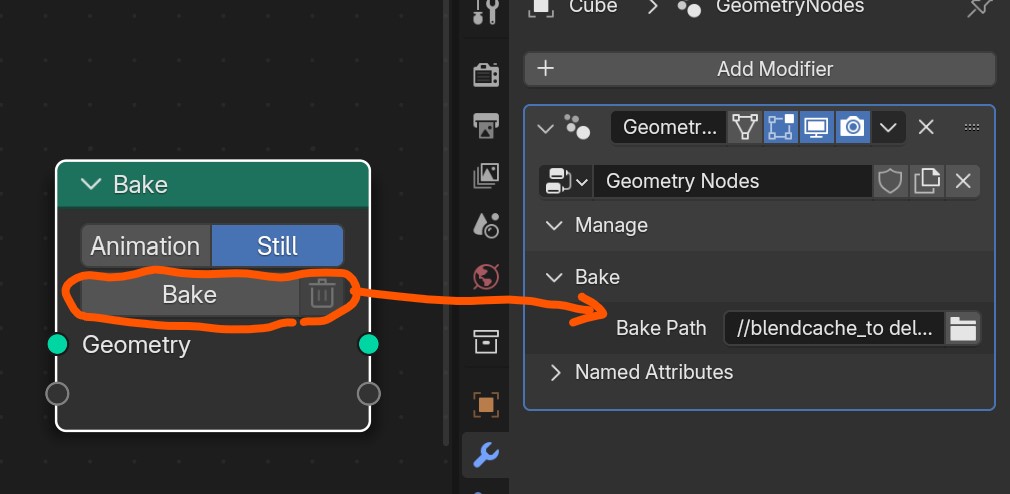1010x494 pixels.
Task: Click the Add Modifier button
Action: pyautogui.click(x=760, y=69)
